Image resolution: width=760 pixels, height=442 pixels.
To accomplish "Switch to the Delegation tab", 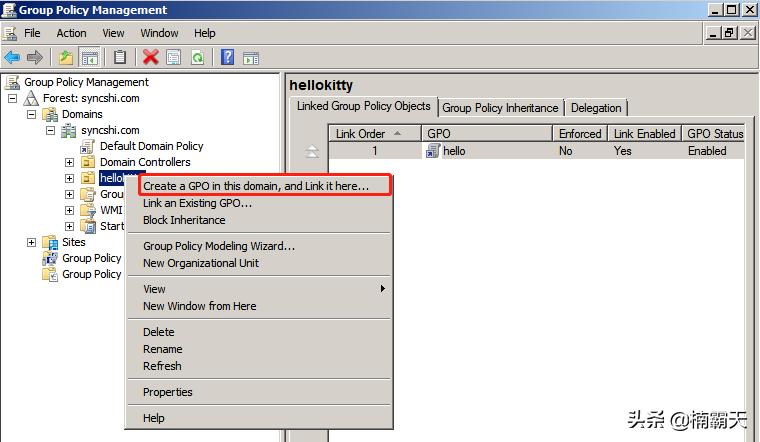I will coord(596,108).
